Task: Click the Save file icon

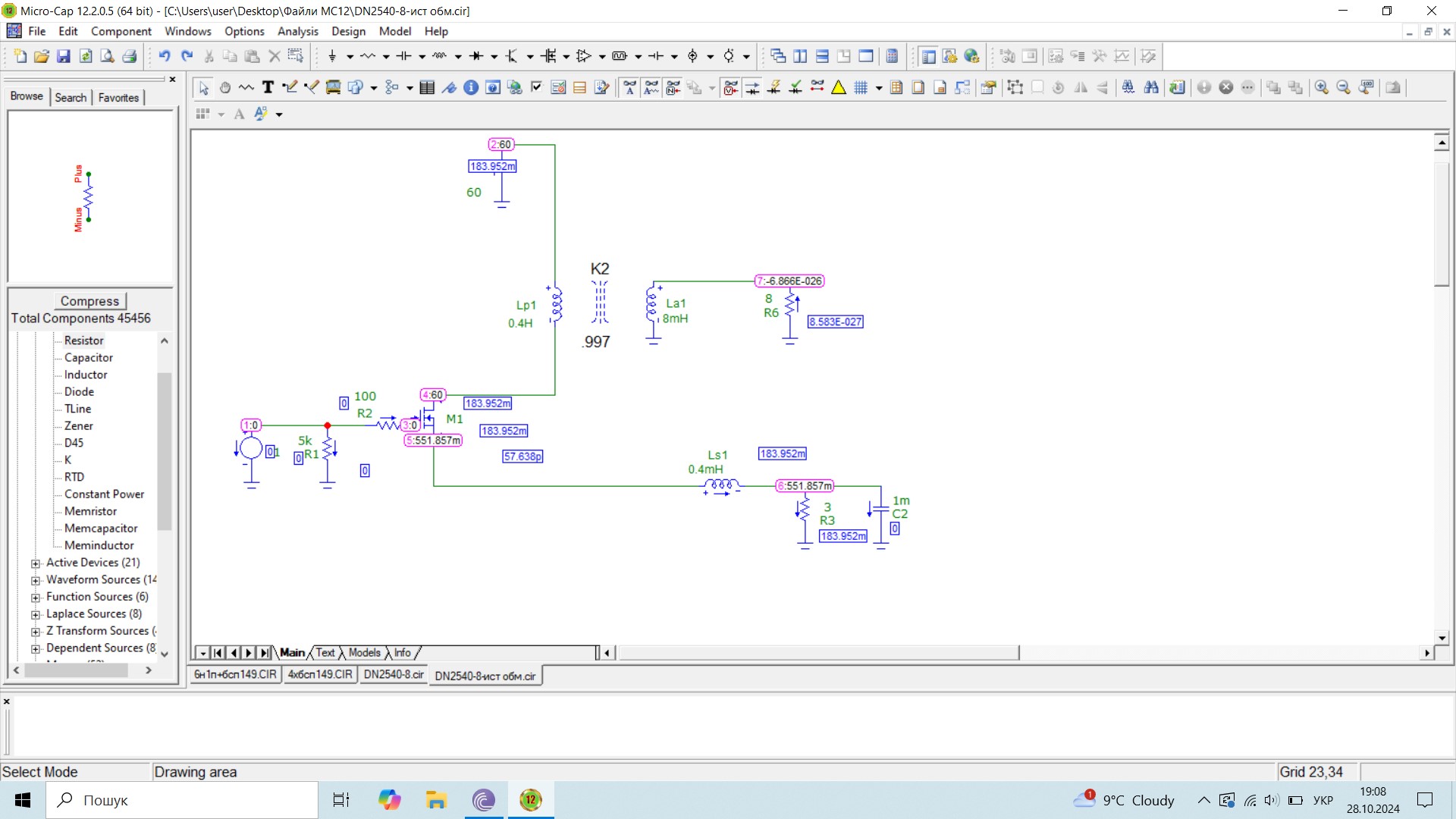Action: [x=64, y=56]
